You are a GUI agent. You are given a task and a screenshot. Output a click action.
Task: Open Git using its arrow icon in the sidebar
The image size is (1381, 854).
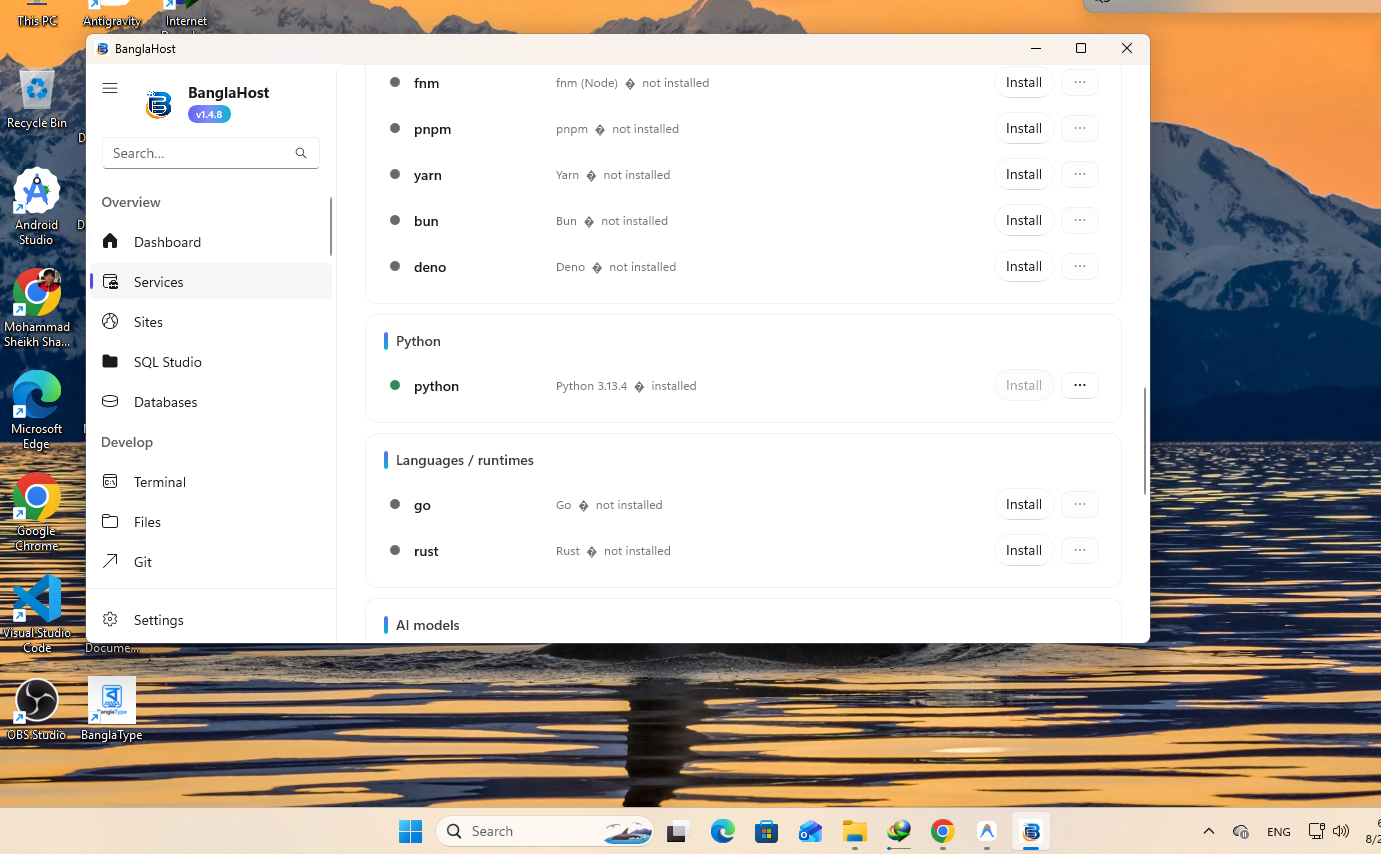point(111,562)
